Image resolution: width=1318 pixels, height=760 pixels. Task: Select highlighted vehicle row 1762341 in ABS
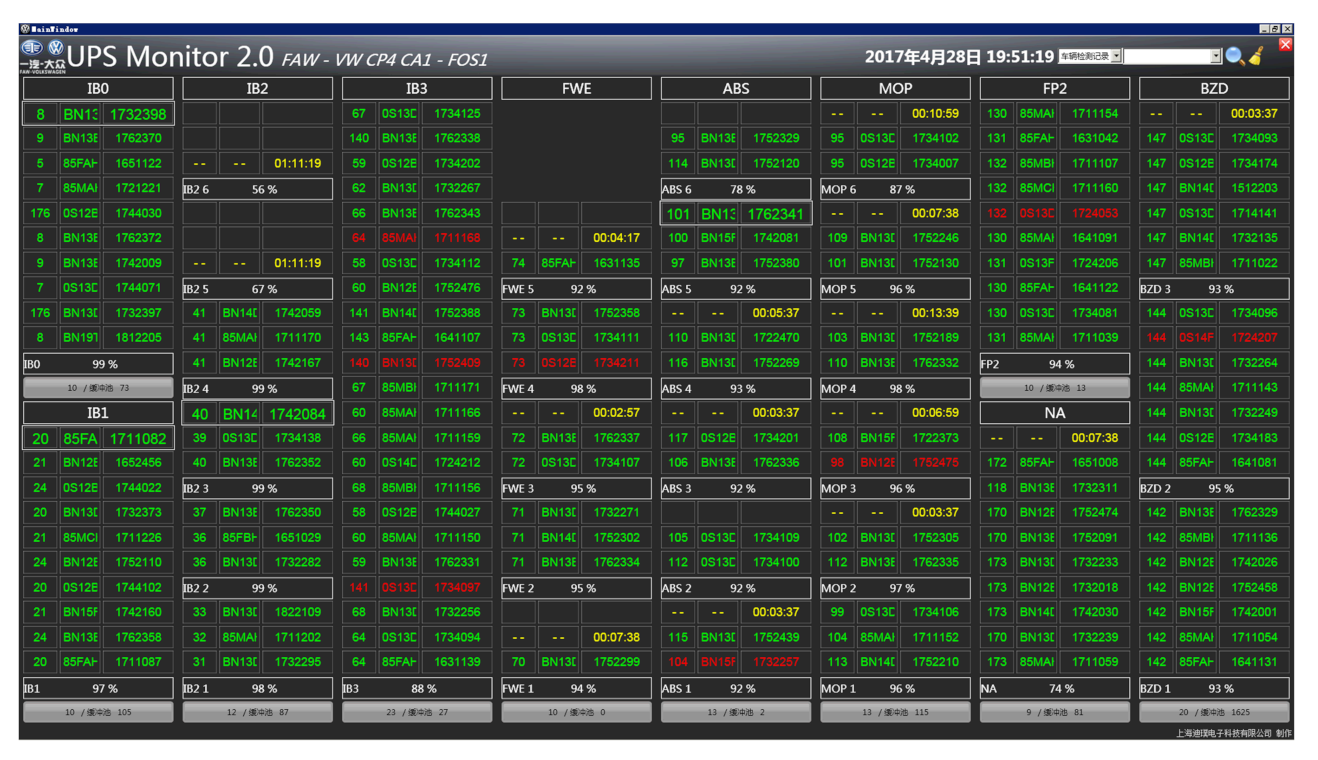coord(736,213)
